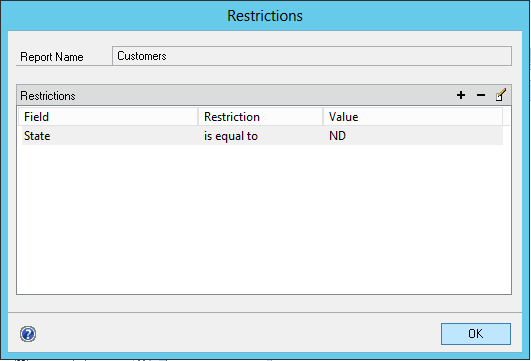Select the ND value cell
531x361 pixels.
coord(413,136)
